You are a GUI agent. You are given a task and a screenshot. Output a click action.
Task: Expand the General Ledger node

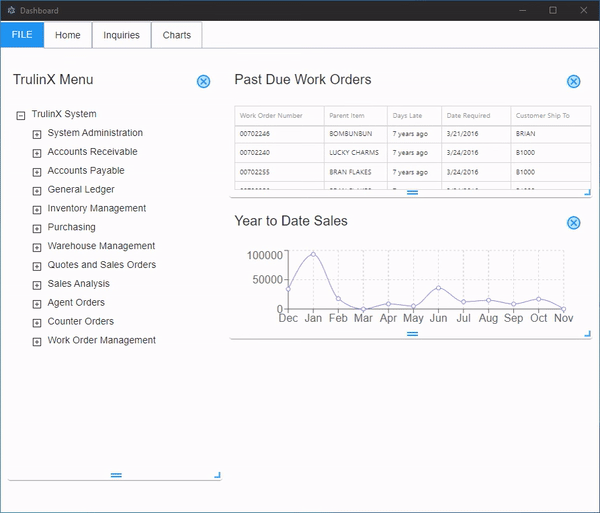click(x=37, y=191)
